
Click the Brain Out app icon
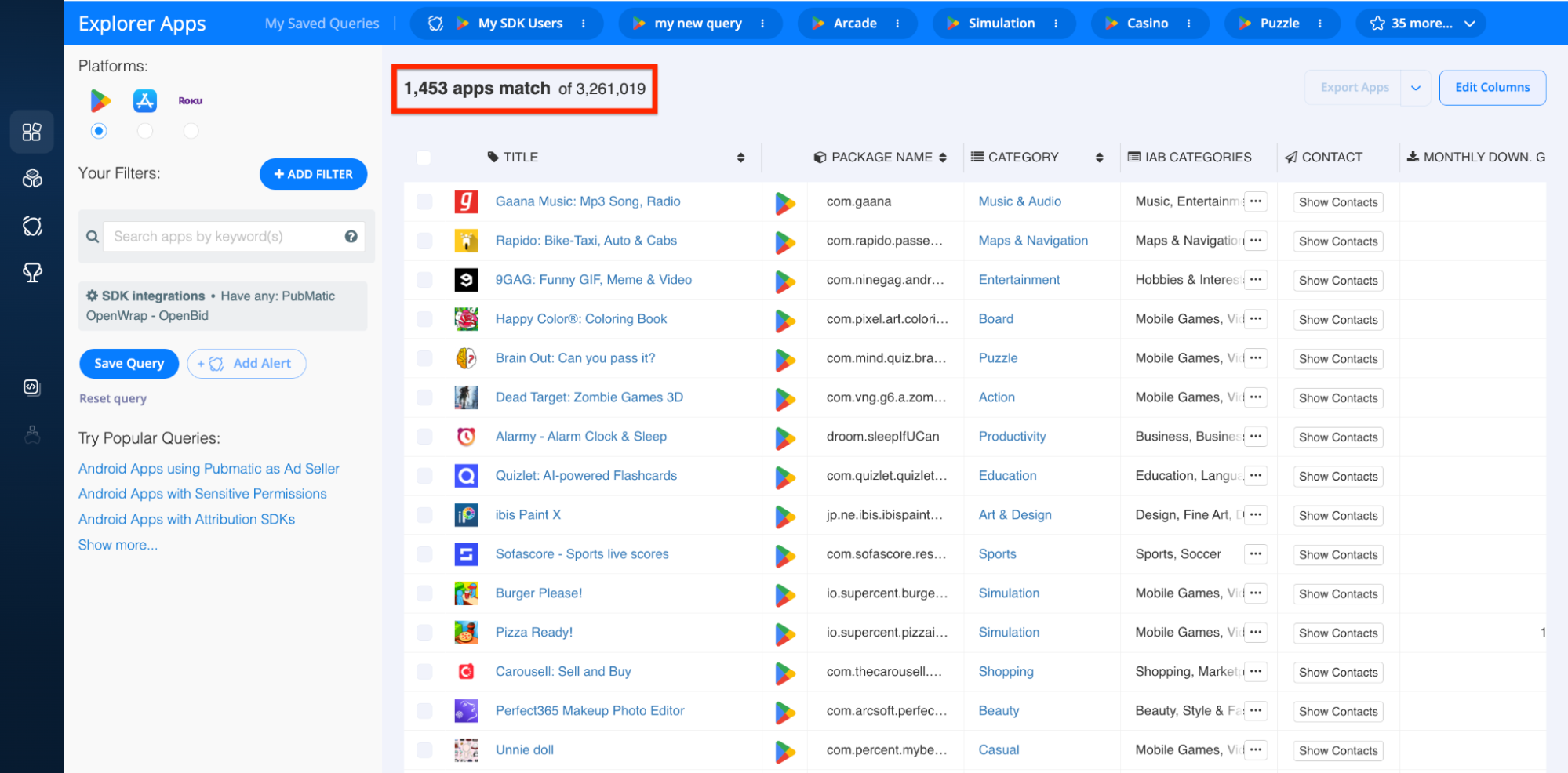[x=466, y=358]
